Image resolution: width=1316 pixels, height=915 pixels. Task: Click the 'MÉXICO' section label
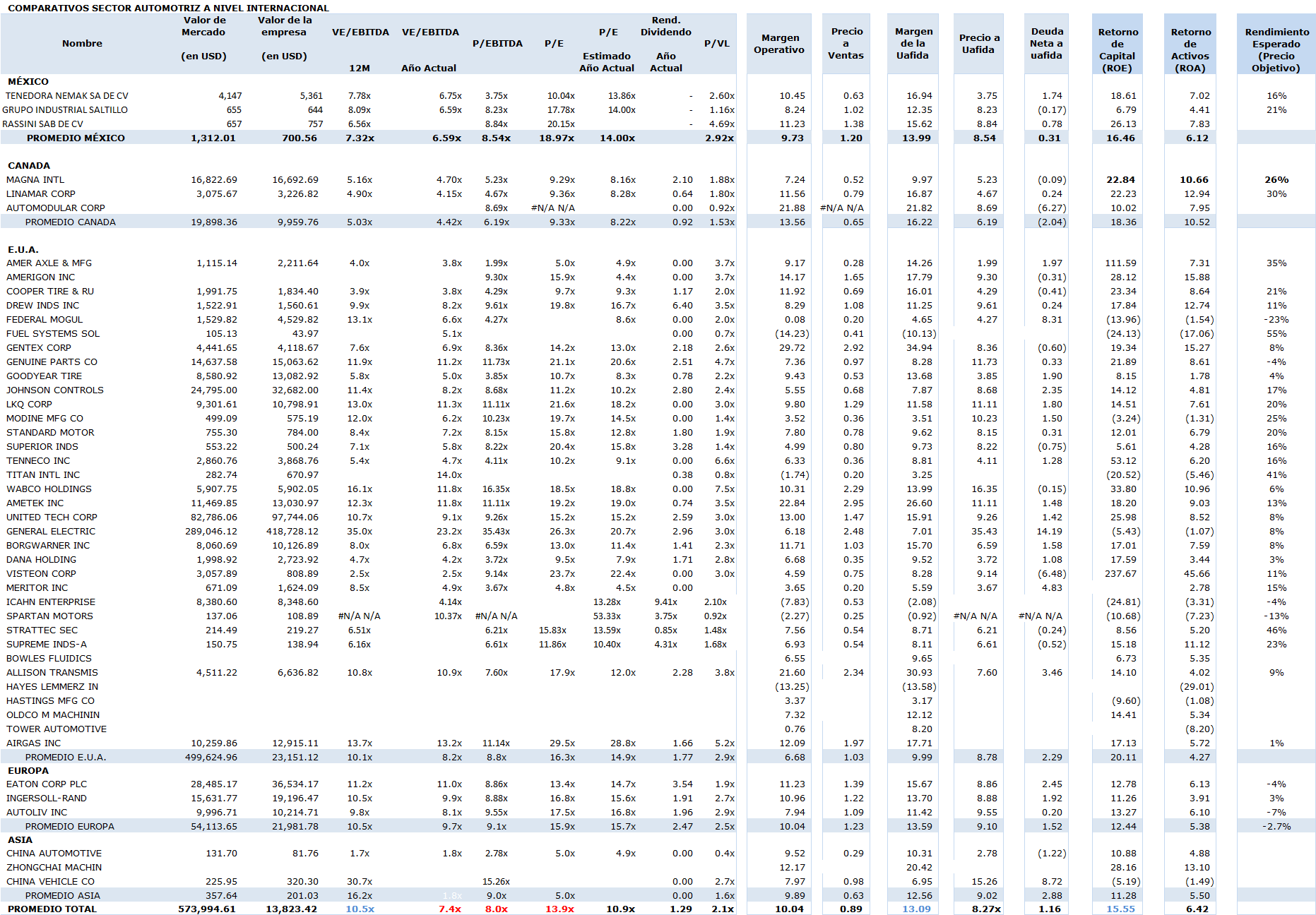click(x=28, y=82)
